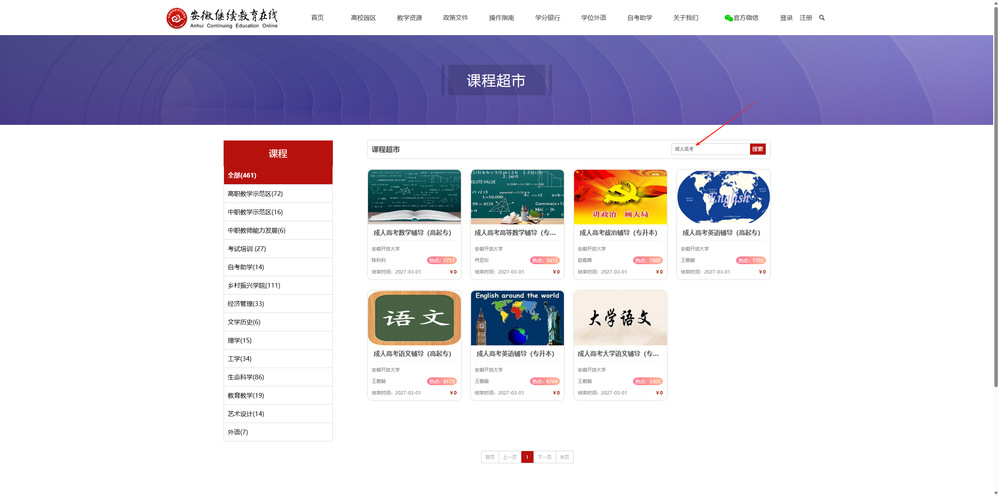Click the Anhui Continuing Education Online logo

(x=222, y=18)
